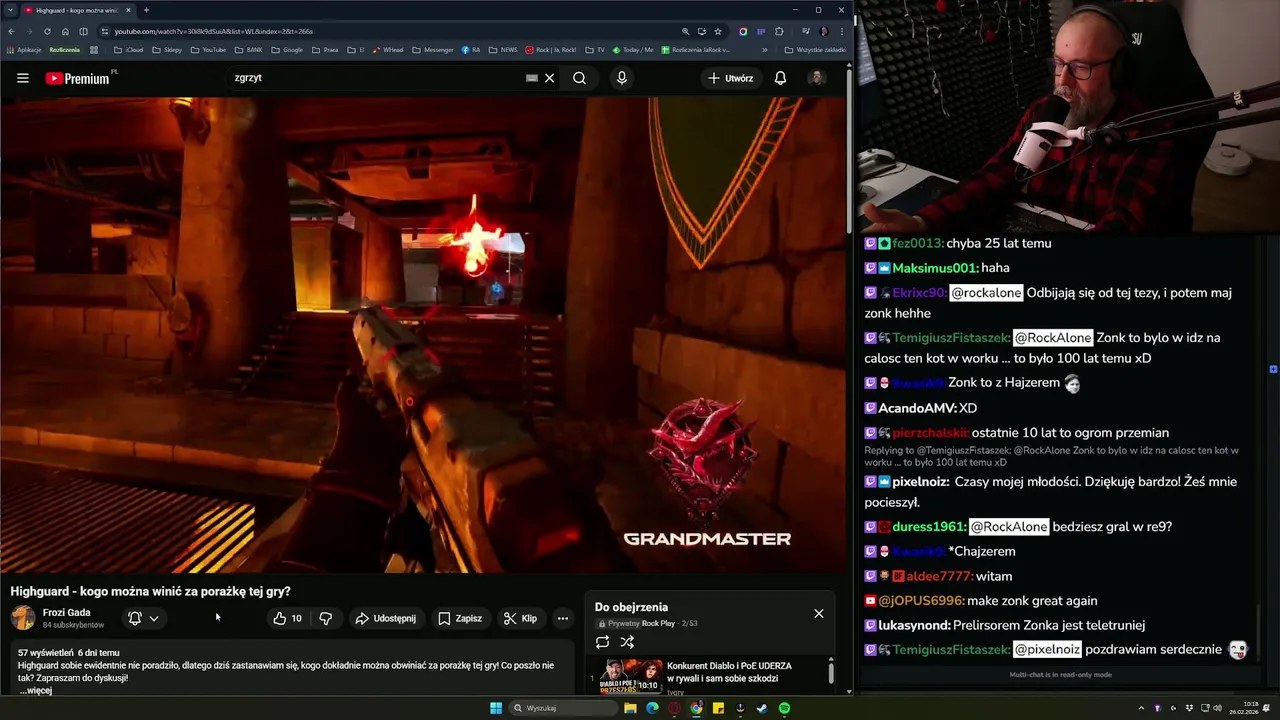Play the 'Konkurent Diablo i PoE UDERZA' playlist video
1280x720 pixels.
click(710, 675)
